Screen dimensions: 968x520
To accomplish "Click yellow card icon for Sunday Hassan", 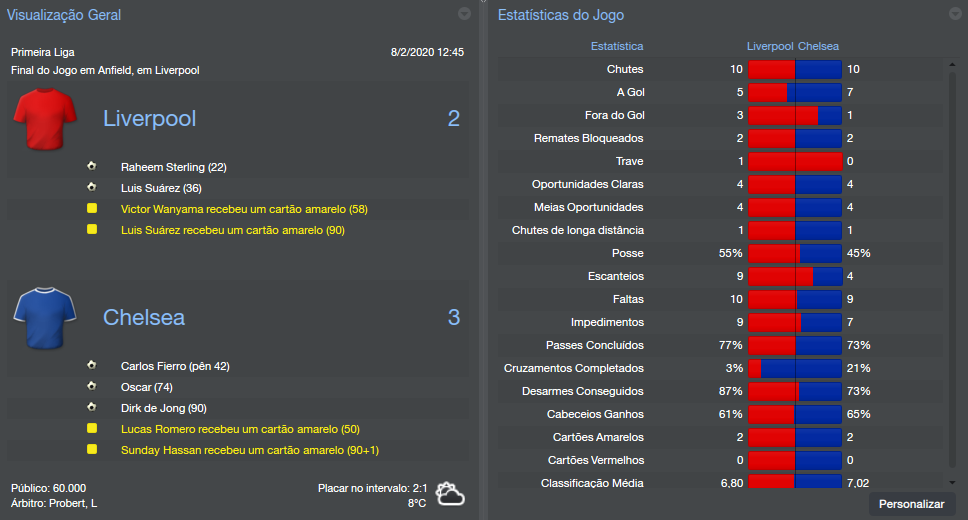I will click(92, 449).
